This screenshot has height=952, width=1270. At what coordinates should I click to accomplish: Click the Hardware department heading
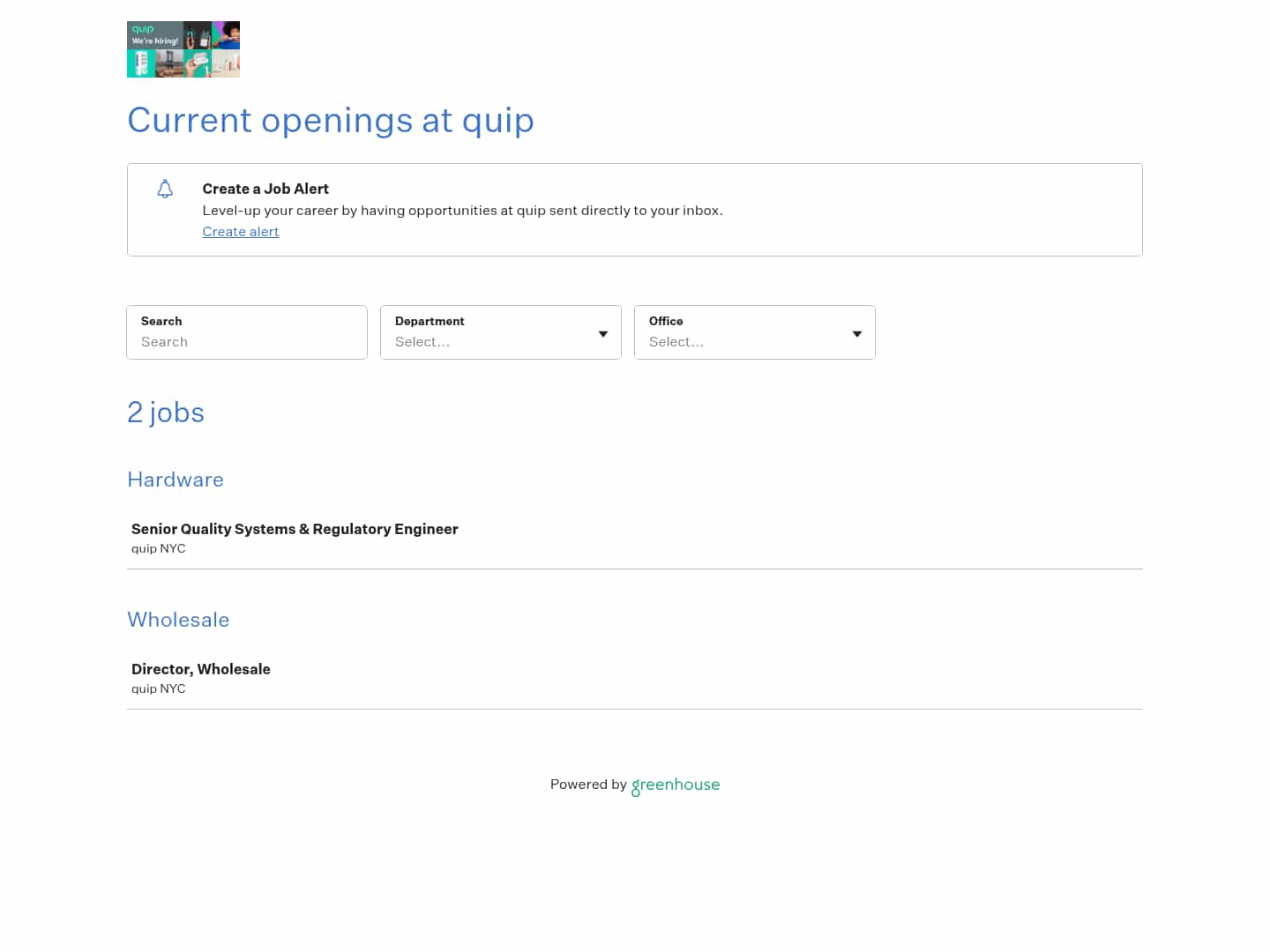175,480
